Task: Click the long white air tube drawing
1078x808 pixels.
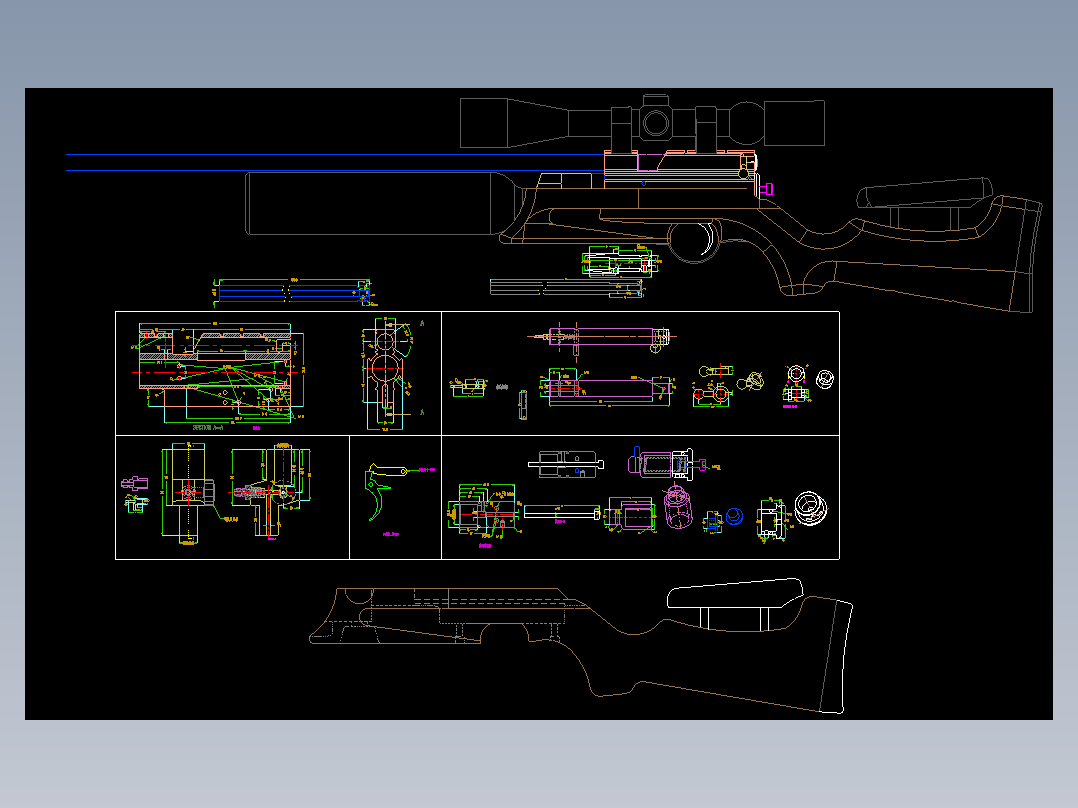Action: point(566,287)
